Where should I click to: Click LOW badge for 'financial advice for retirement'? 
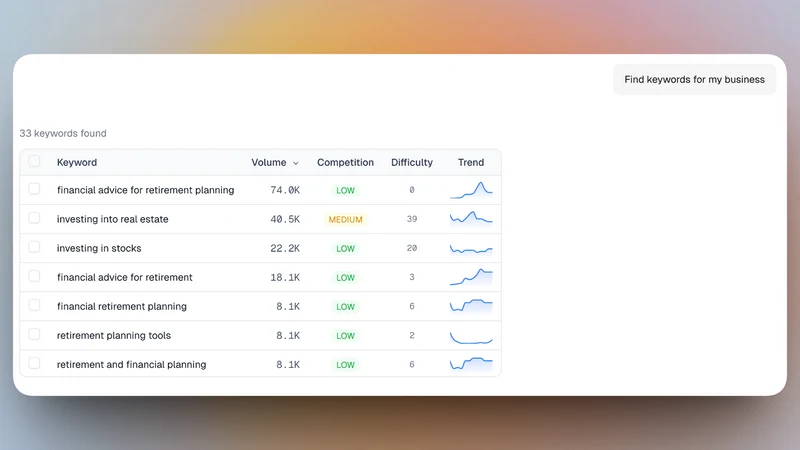345,278
